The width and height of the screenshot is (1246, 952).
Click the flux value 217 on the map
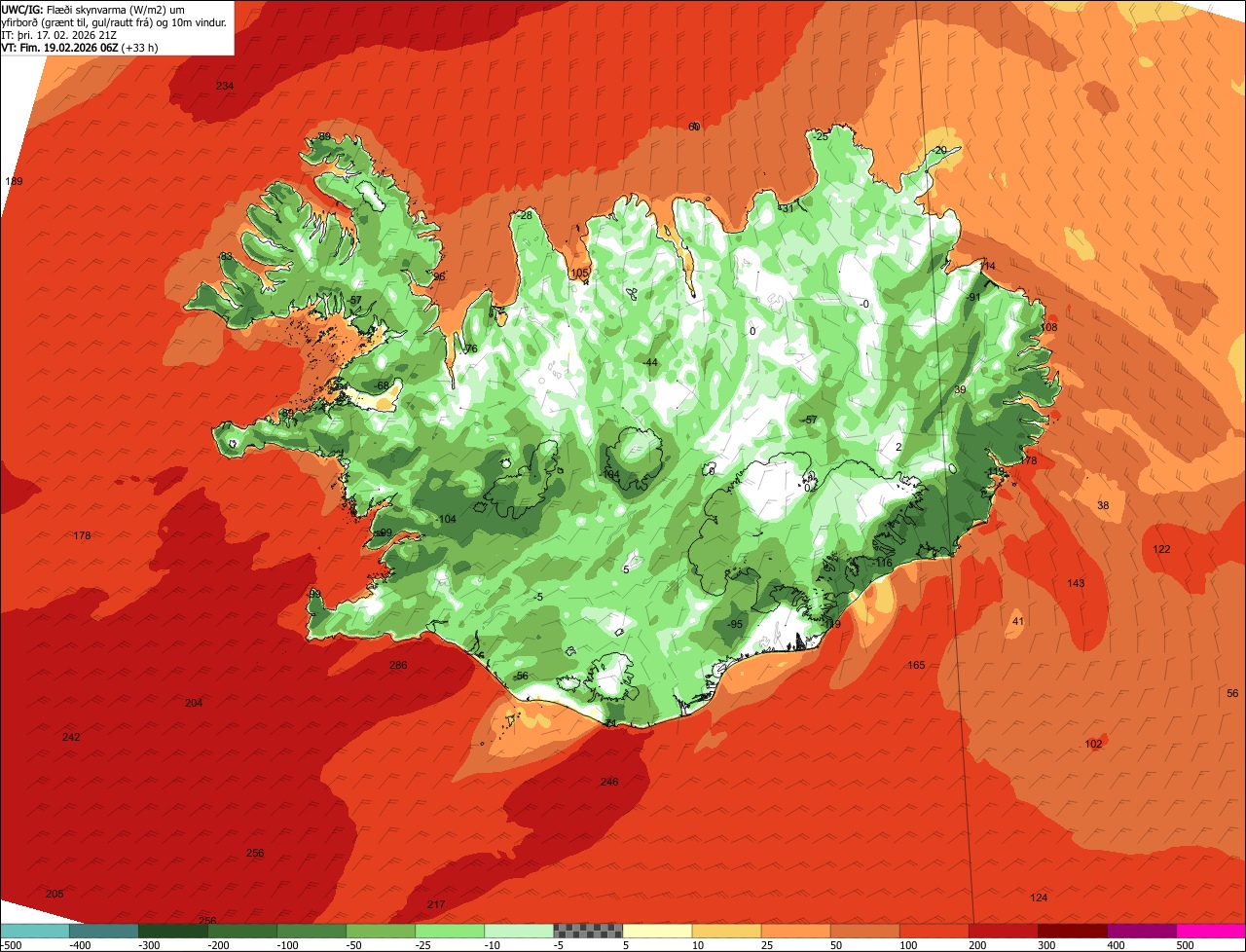tap(436, 904)
